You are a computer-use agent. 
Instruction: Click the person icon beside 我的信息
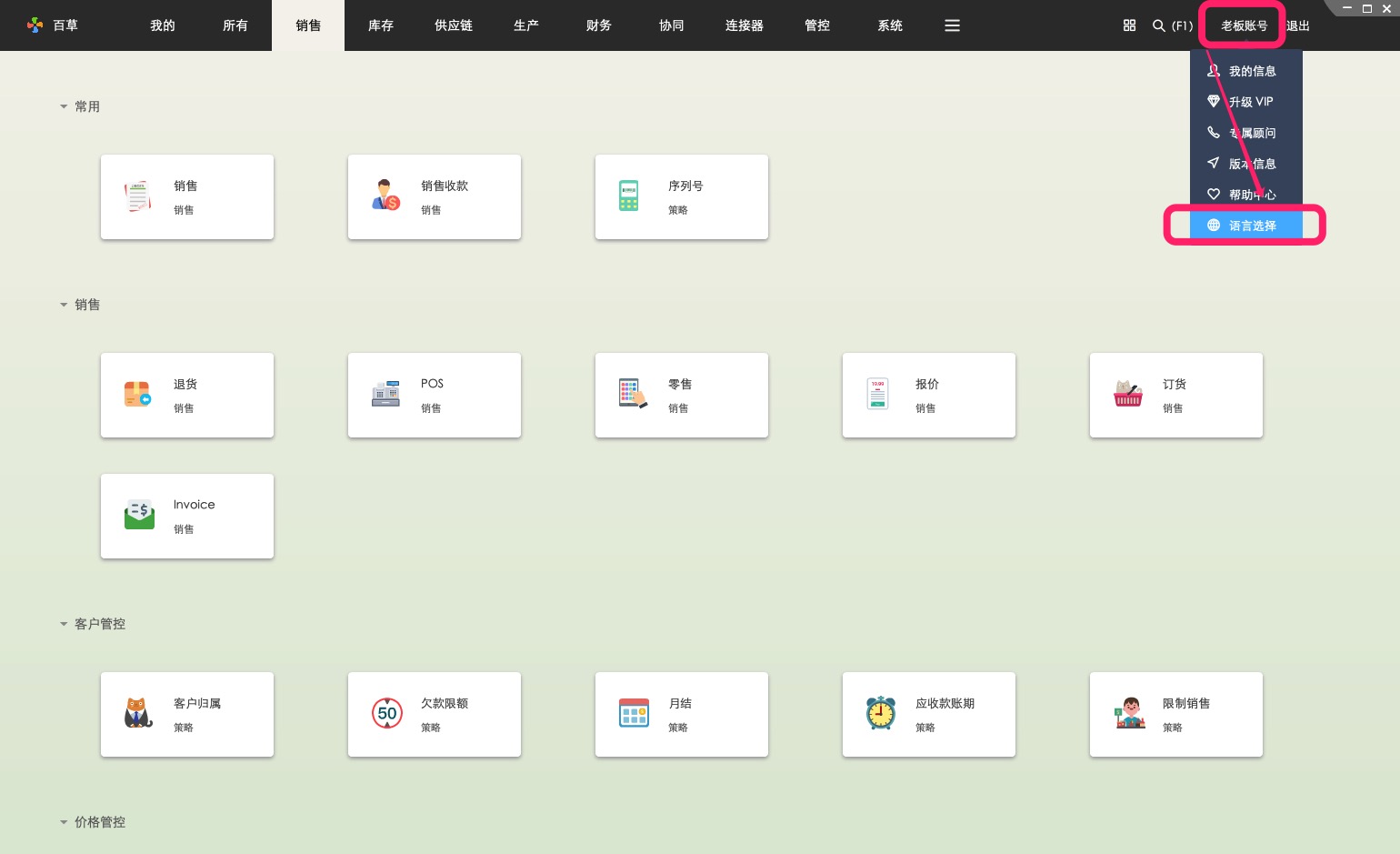pyautogui.click(x=1214, y=70)
